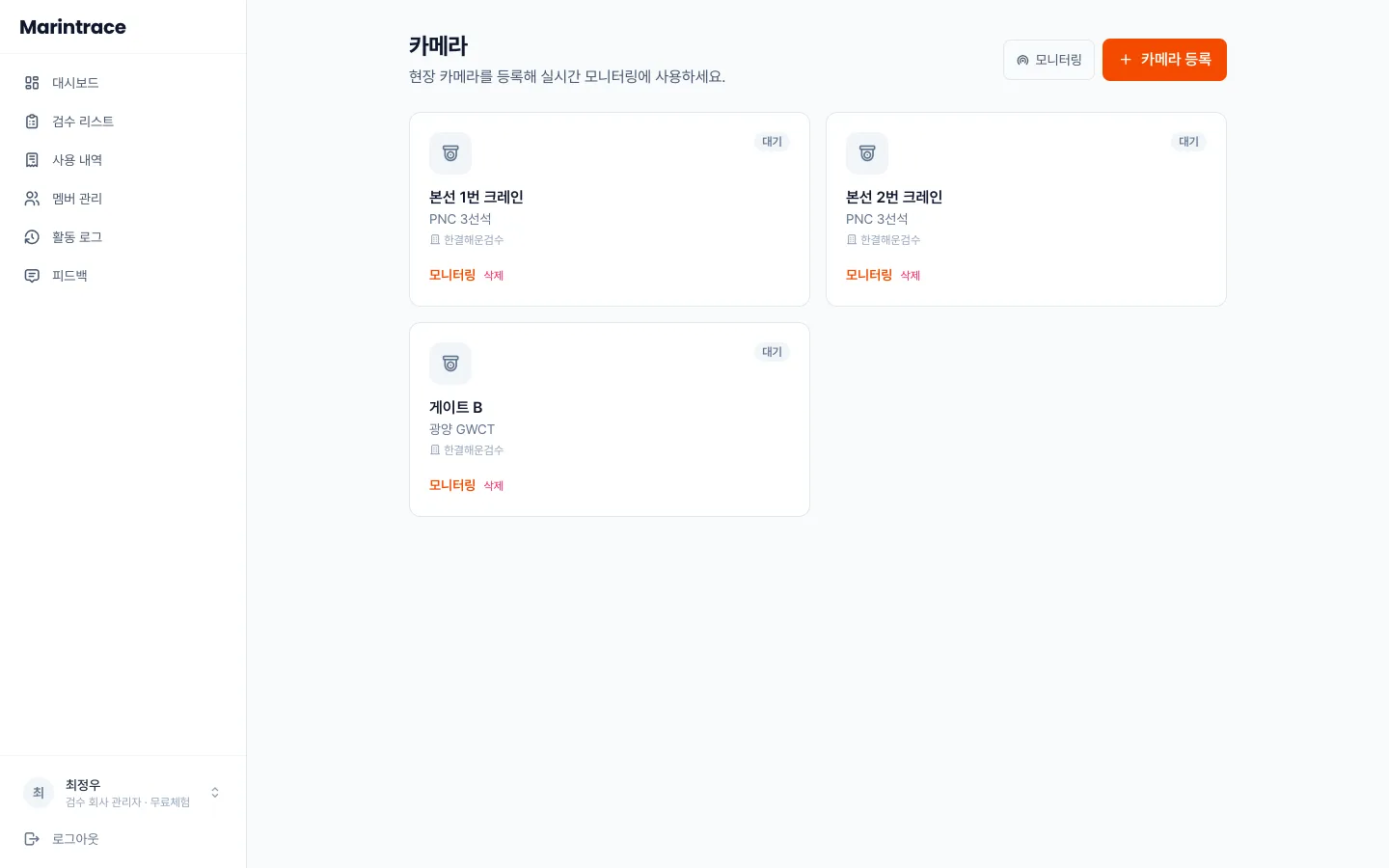
Task: Click the 대기 status badge on 게이트 B
Action: point(772,352)
